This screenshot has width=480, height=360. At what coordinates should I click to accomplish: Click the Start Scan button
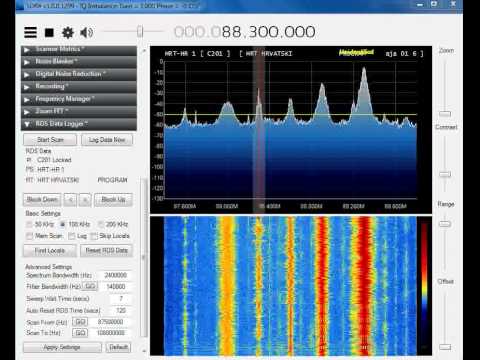click(50, 140)
